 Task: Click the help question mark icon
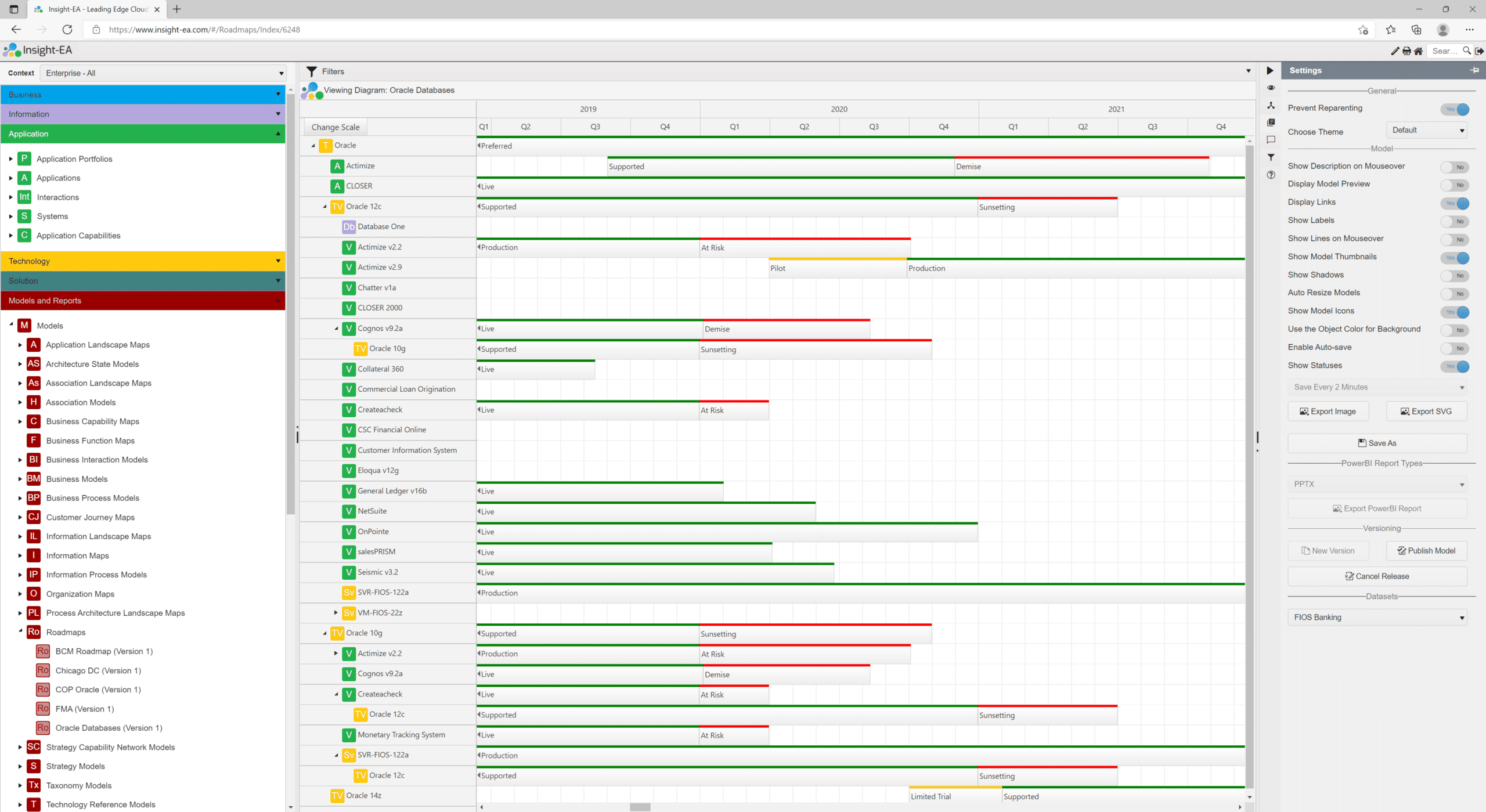1271,175
